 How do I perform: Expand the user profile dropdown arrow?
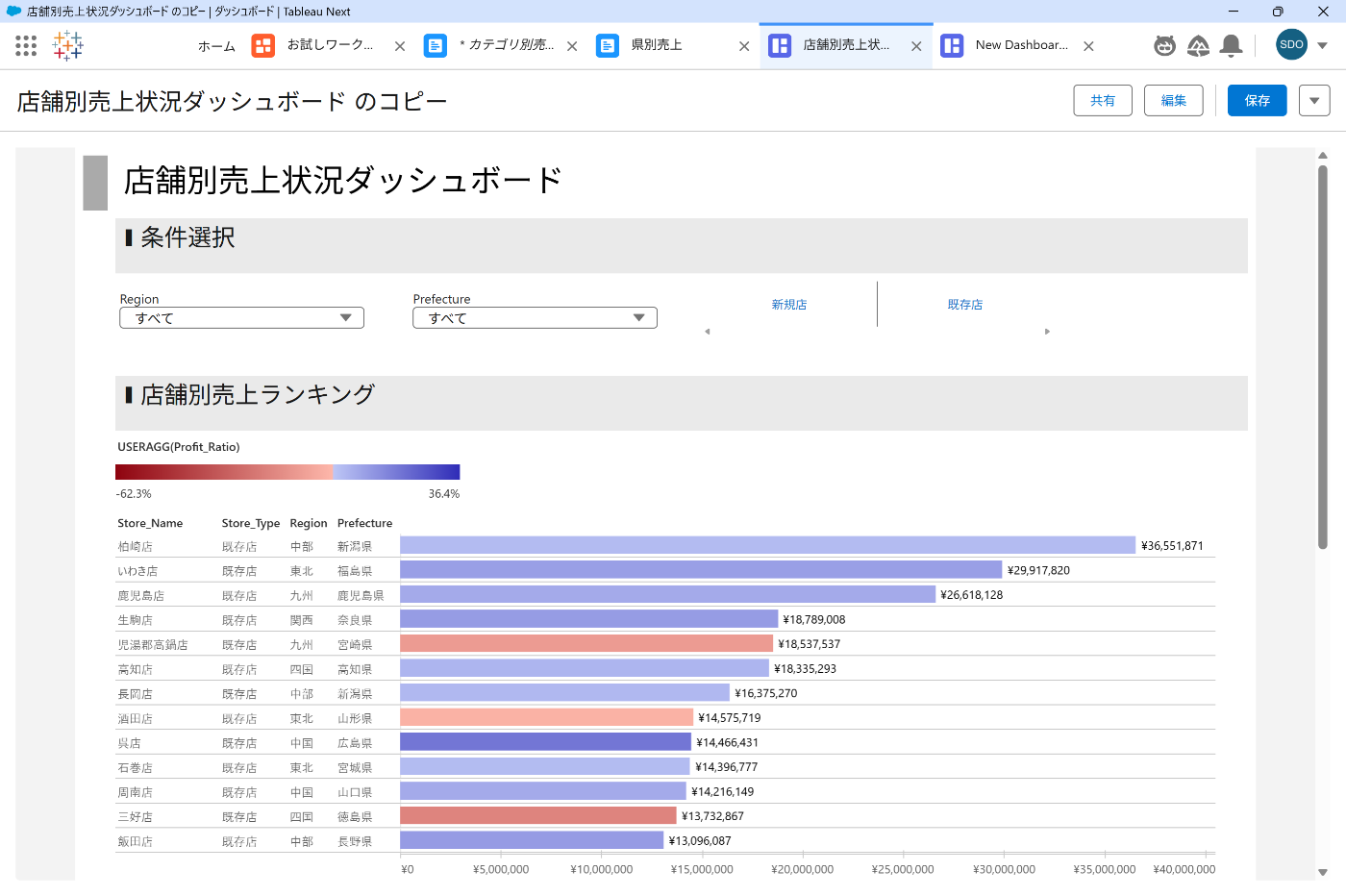[1322, 45]
